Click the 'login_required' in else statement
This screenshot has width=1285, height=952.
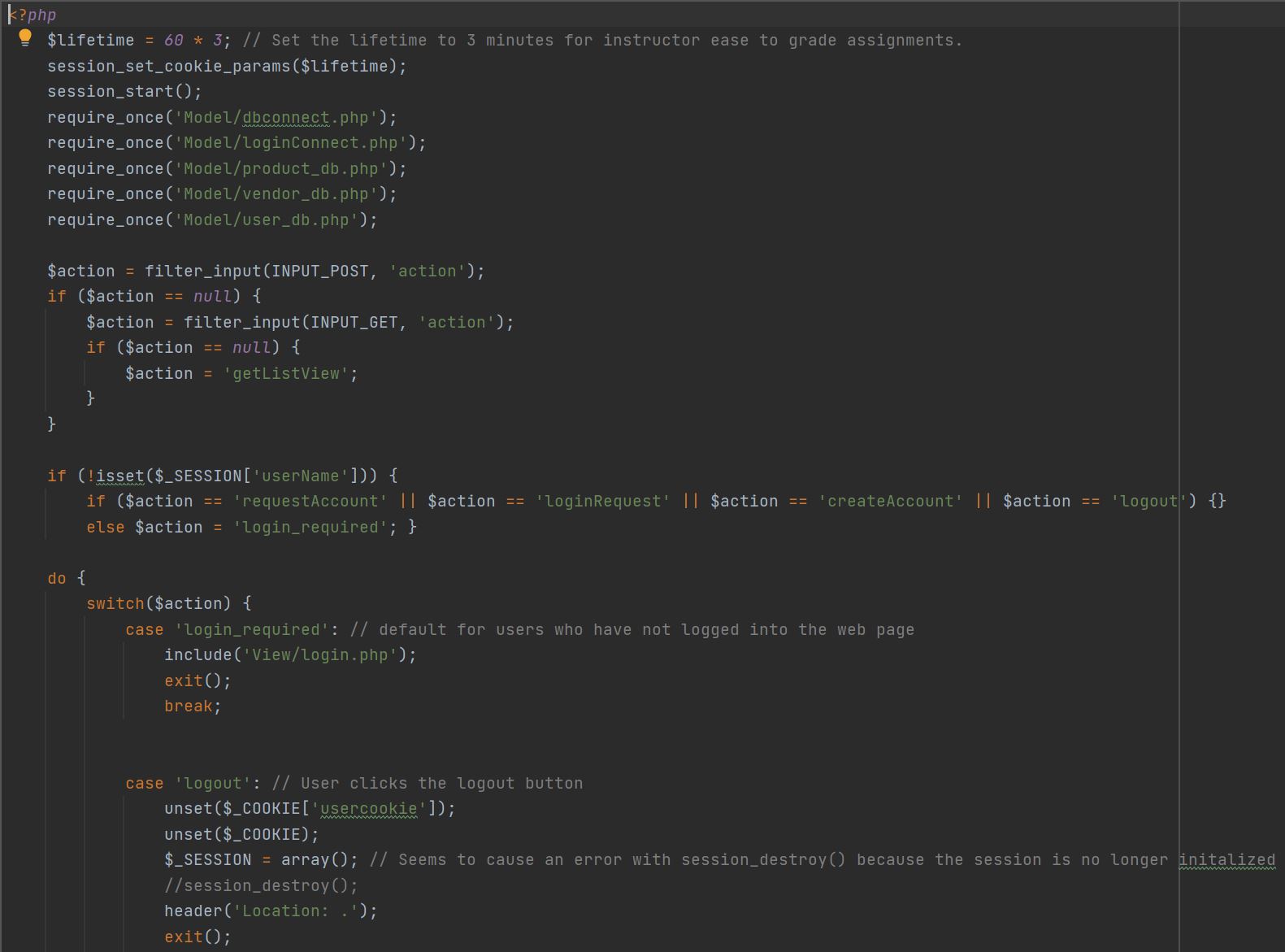click(x=310, y=527)
